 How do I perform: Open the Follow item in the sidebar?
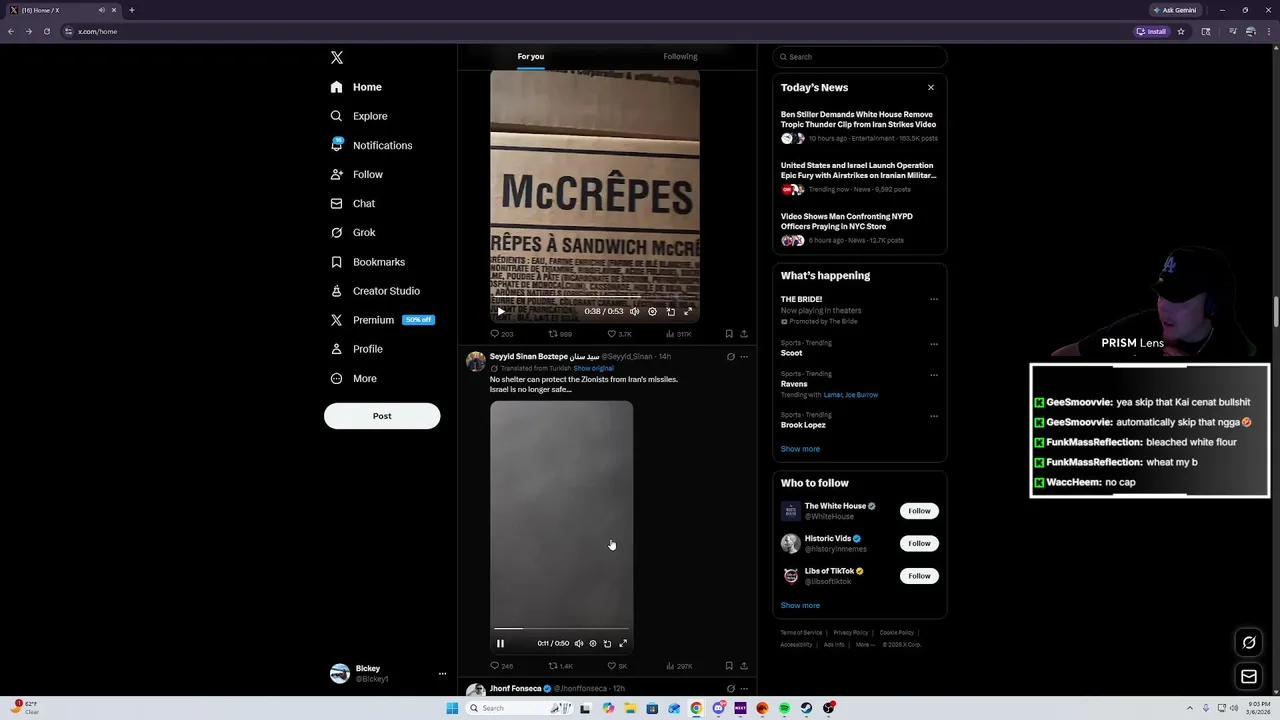pyautogui.click(x=356, y=174)
